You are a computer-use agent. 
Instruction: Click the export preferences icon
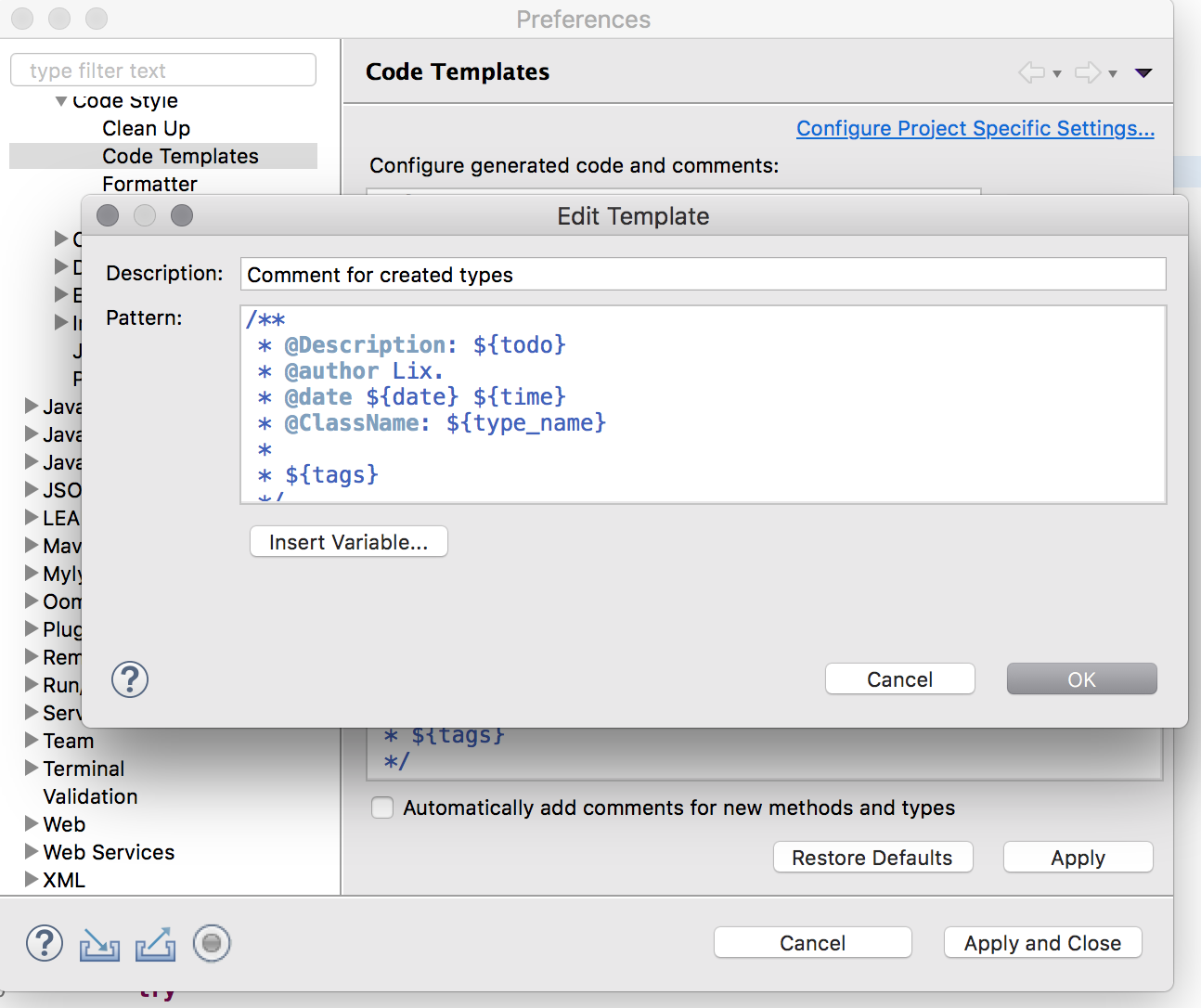pos(155,944)
